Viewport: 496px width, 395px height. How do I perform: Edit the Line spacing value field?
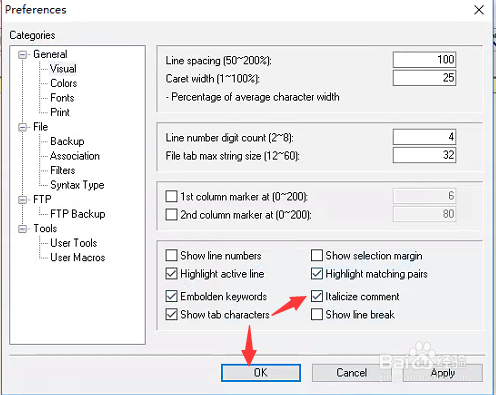424,60
